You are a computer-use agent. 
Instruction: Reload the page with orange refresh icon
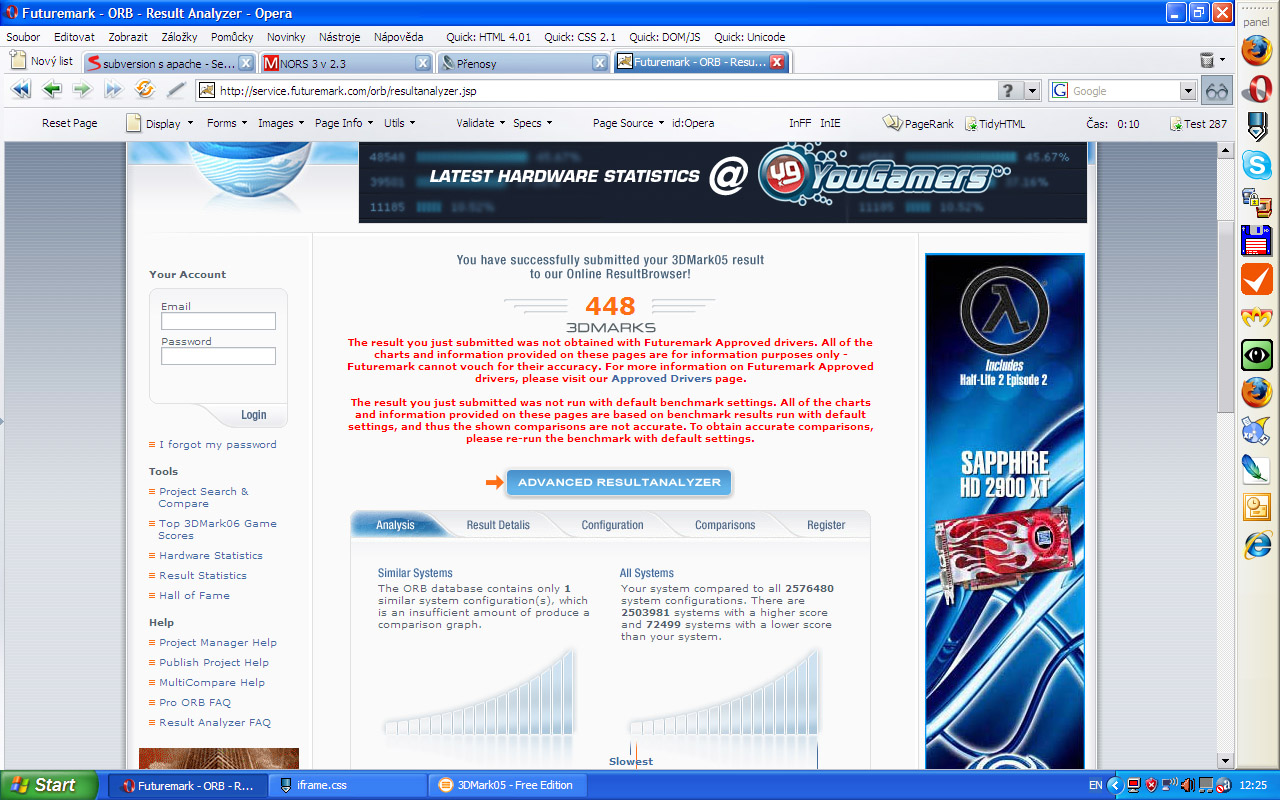click(145, 90)
